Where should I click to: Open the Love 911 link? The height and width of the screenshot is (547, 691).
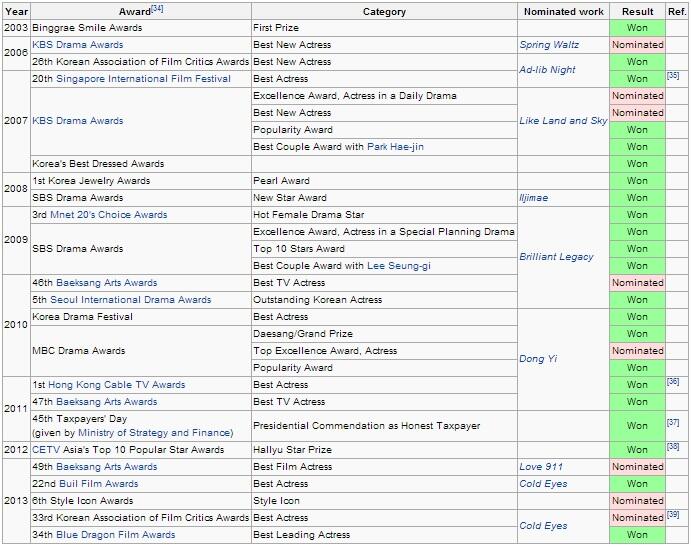click(541, 467)
